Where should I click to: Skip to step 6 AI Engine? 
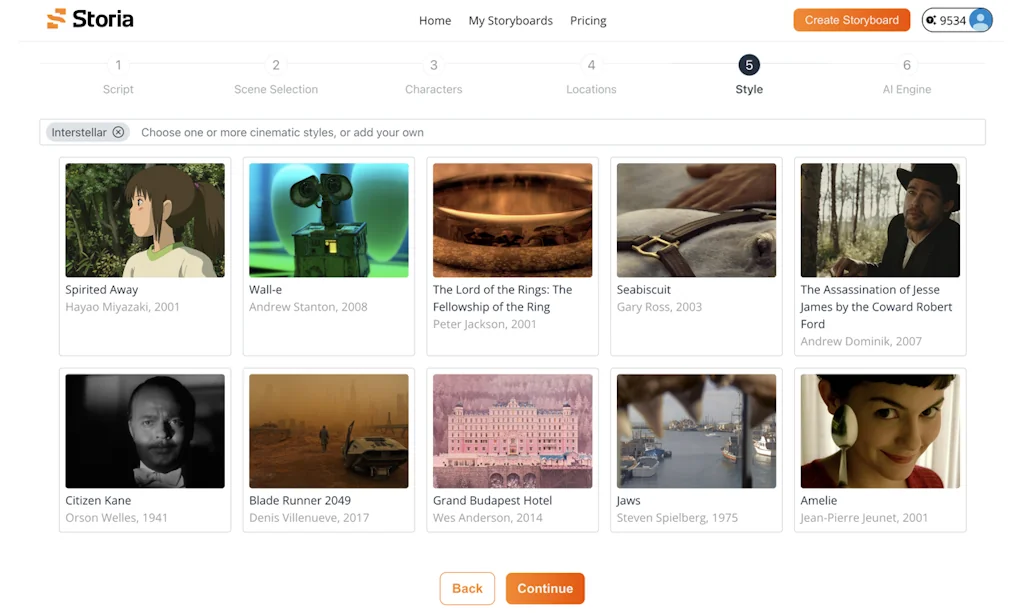pyautogui.click(x=907, y=66)
